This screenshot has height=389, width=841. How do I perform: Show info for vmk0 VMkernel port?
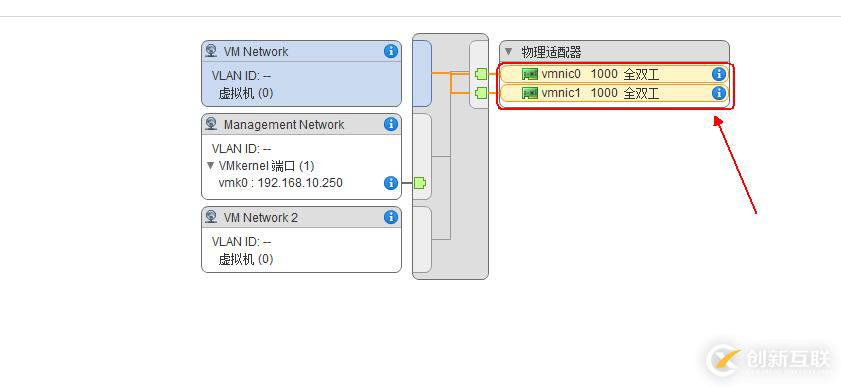pos(391,183)
